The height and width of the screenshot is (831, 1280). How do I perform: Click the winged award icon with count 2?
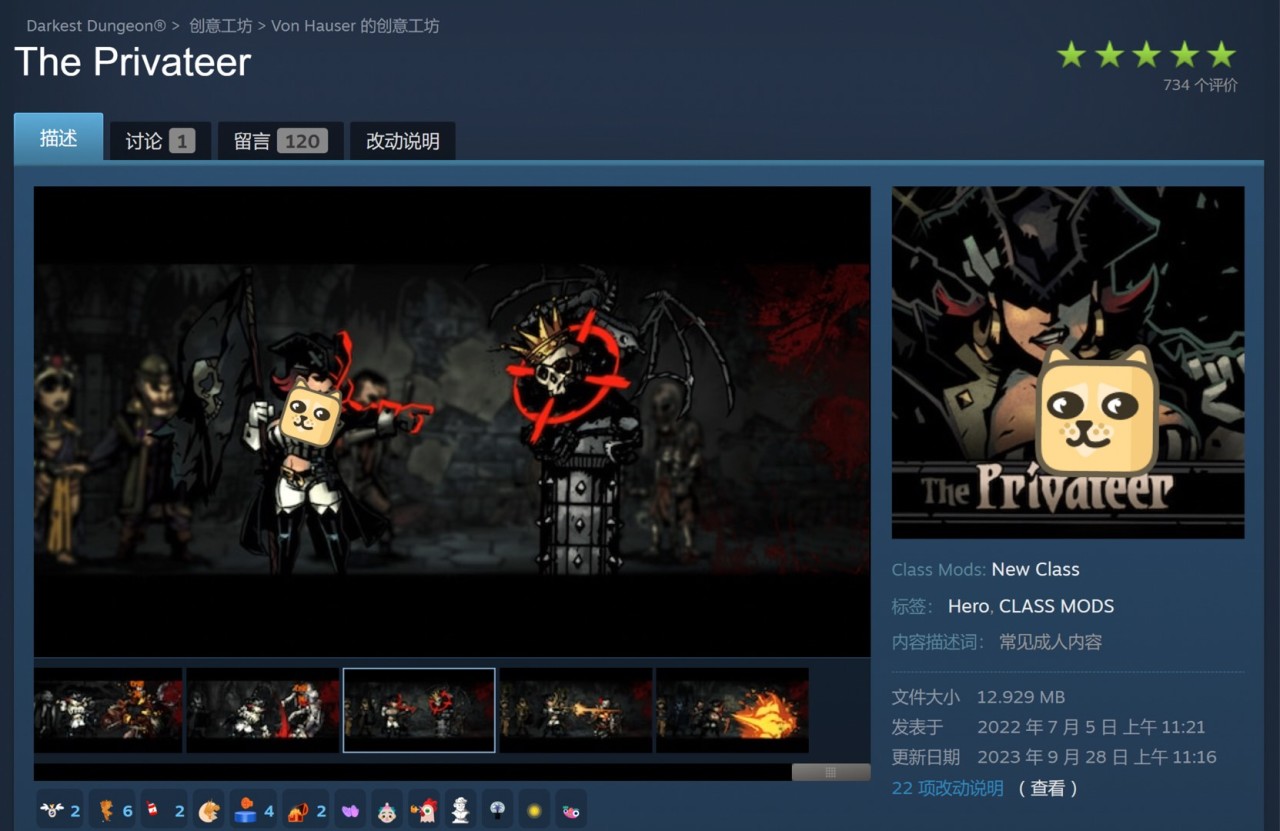pos(59,810)
